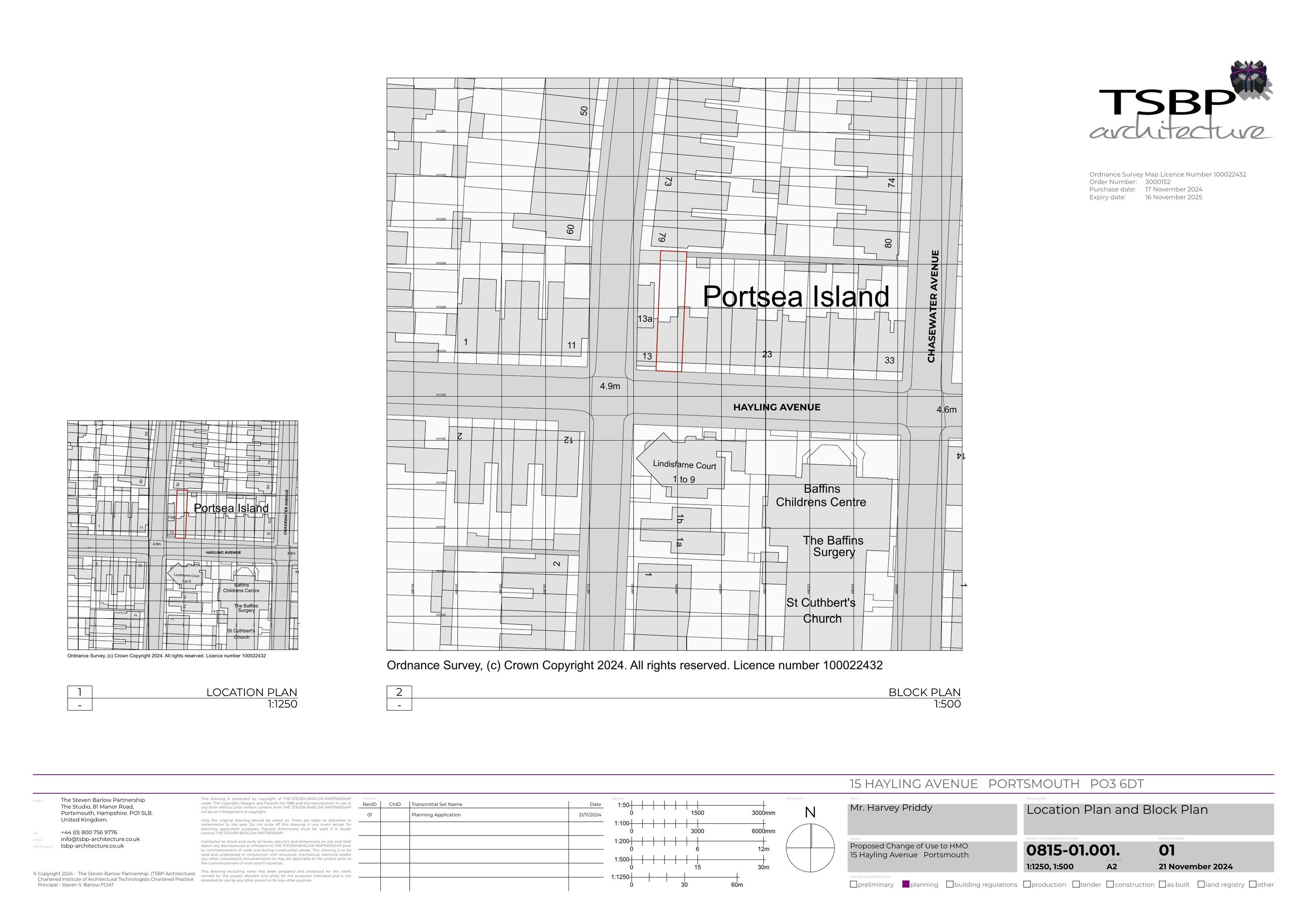Check the land registry checkbox
1307x924 pixels.
1201,884
